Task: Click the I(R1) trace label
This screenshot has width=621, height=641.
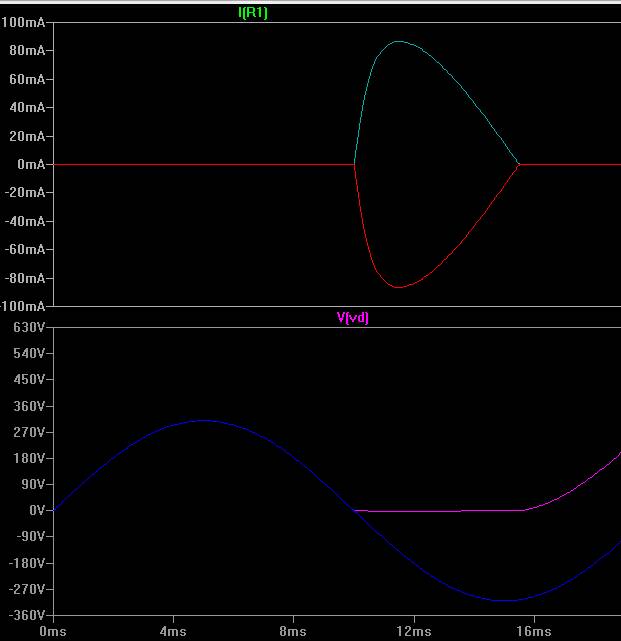Action: 253,13
